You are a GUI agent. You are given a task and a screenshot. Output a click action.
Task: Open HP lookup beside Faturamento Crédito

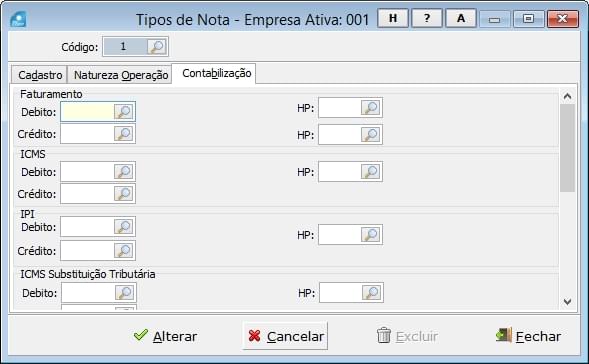(370, 134)
